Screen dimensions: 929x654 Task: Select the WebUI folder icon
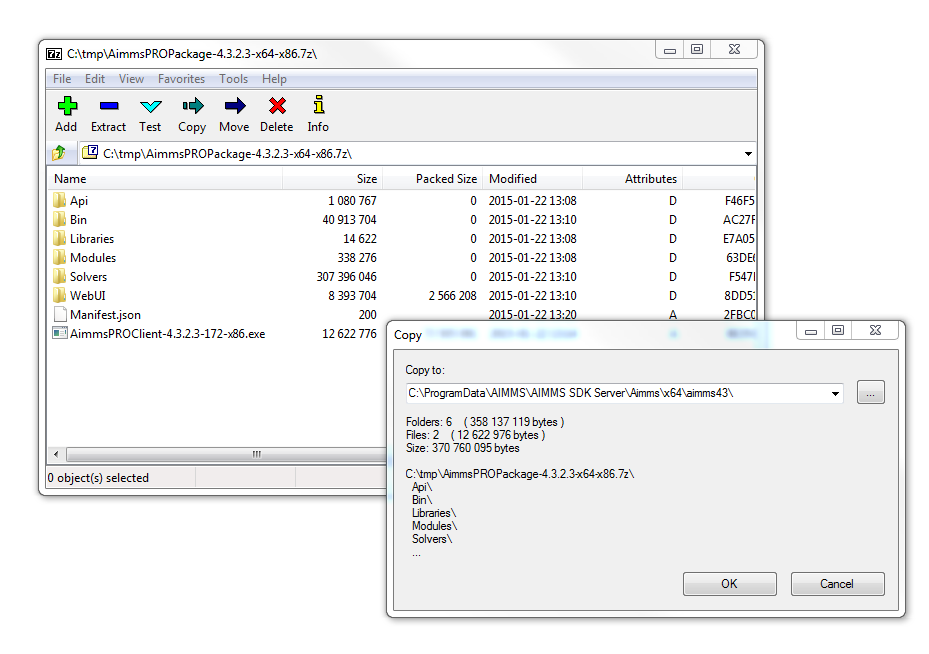tap(59, 295)
